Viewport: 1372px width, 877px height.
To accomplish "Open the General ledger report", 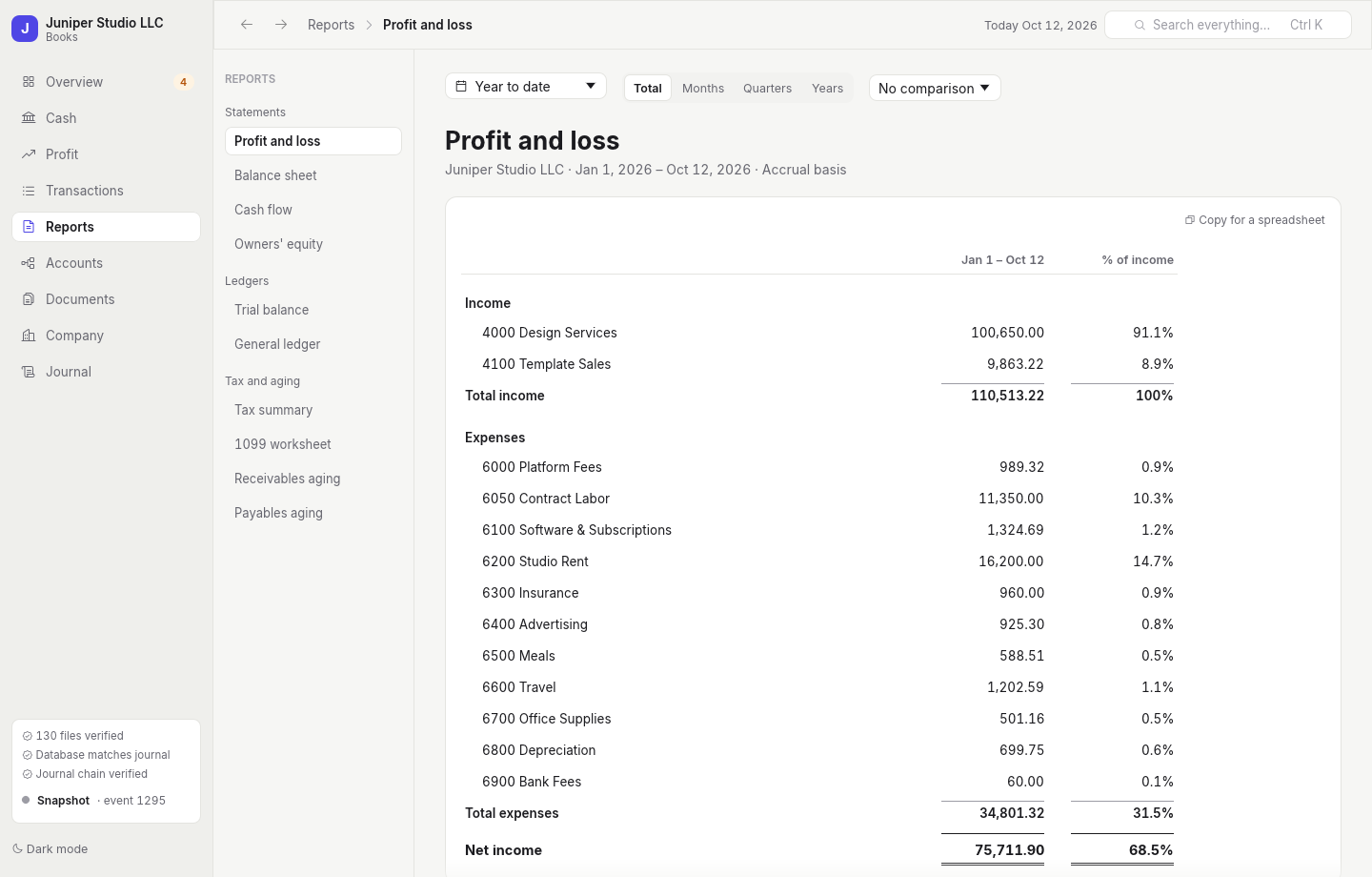I will pyautogui.click(x=313, y=344).
